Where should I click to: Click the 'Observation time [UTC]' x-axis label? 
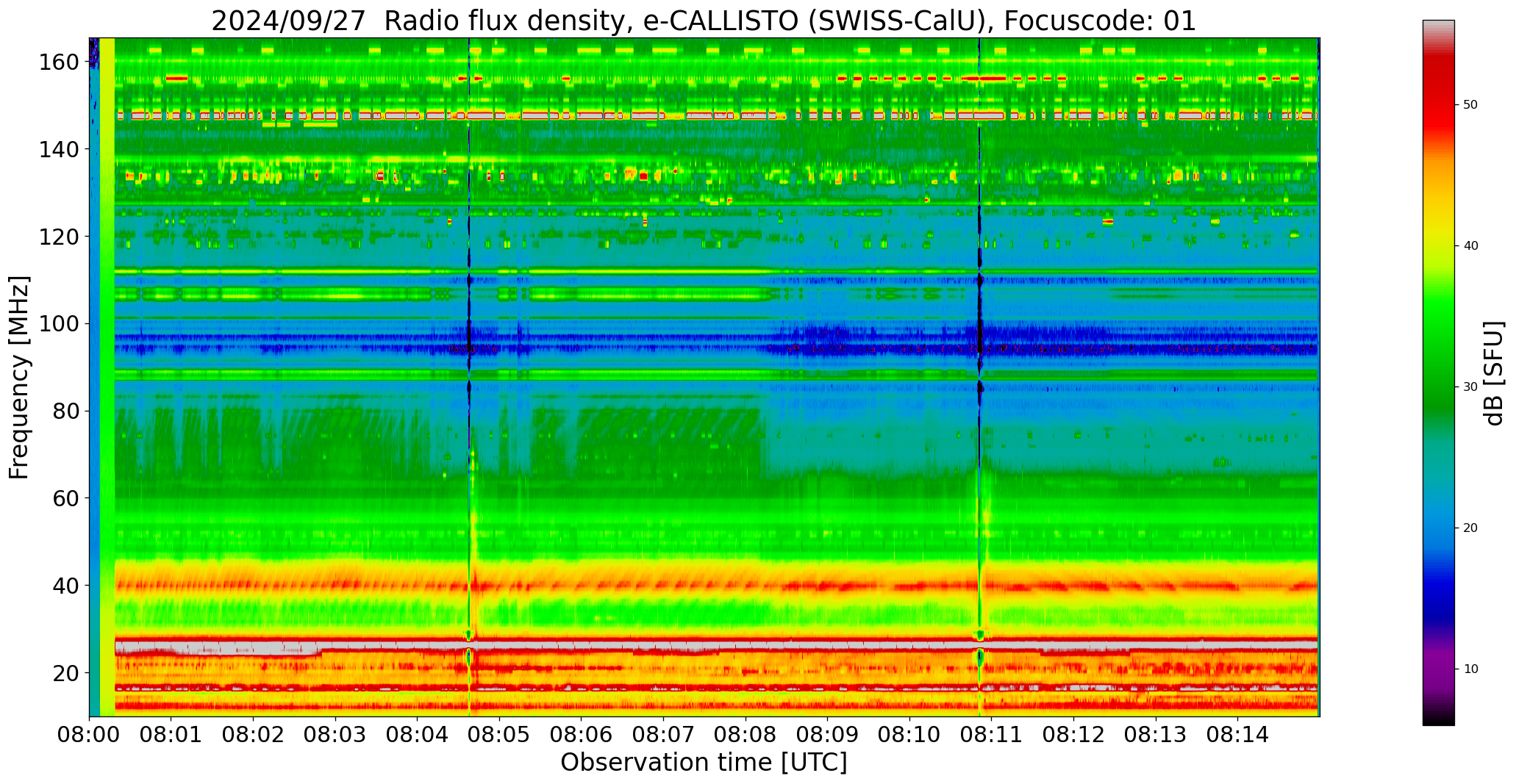pos(704,762)
